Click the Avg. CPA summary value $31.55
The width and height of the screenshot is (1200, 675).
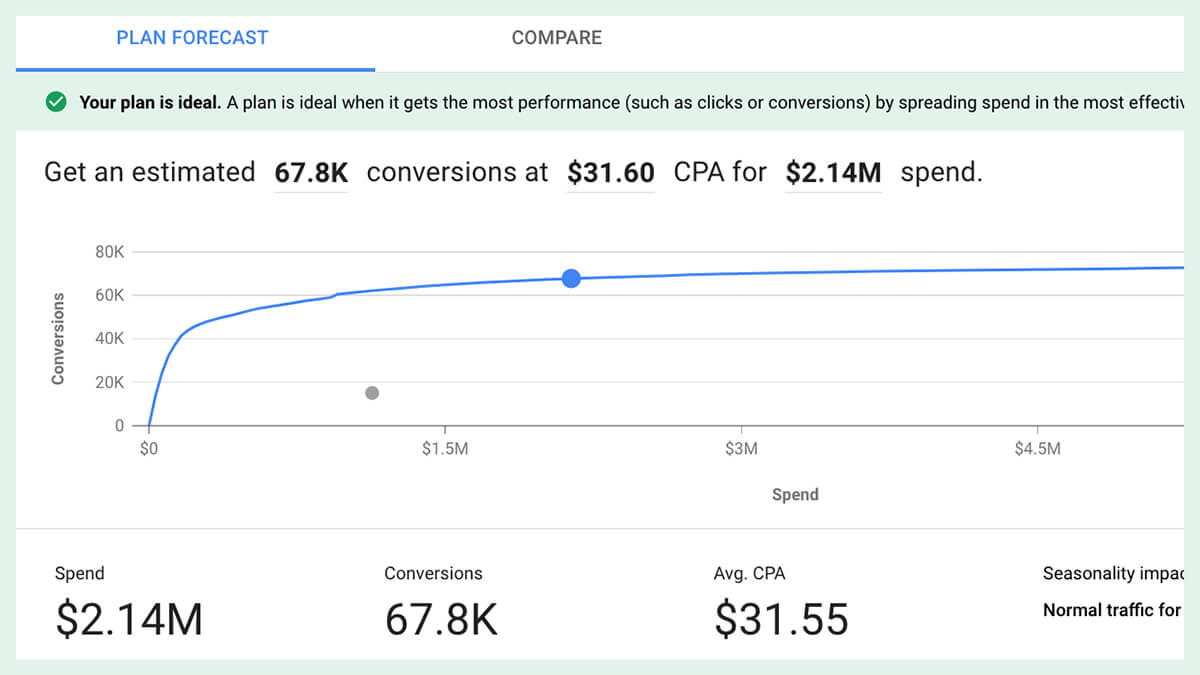[782, 620]
